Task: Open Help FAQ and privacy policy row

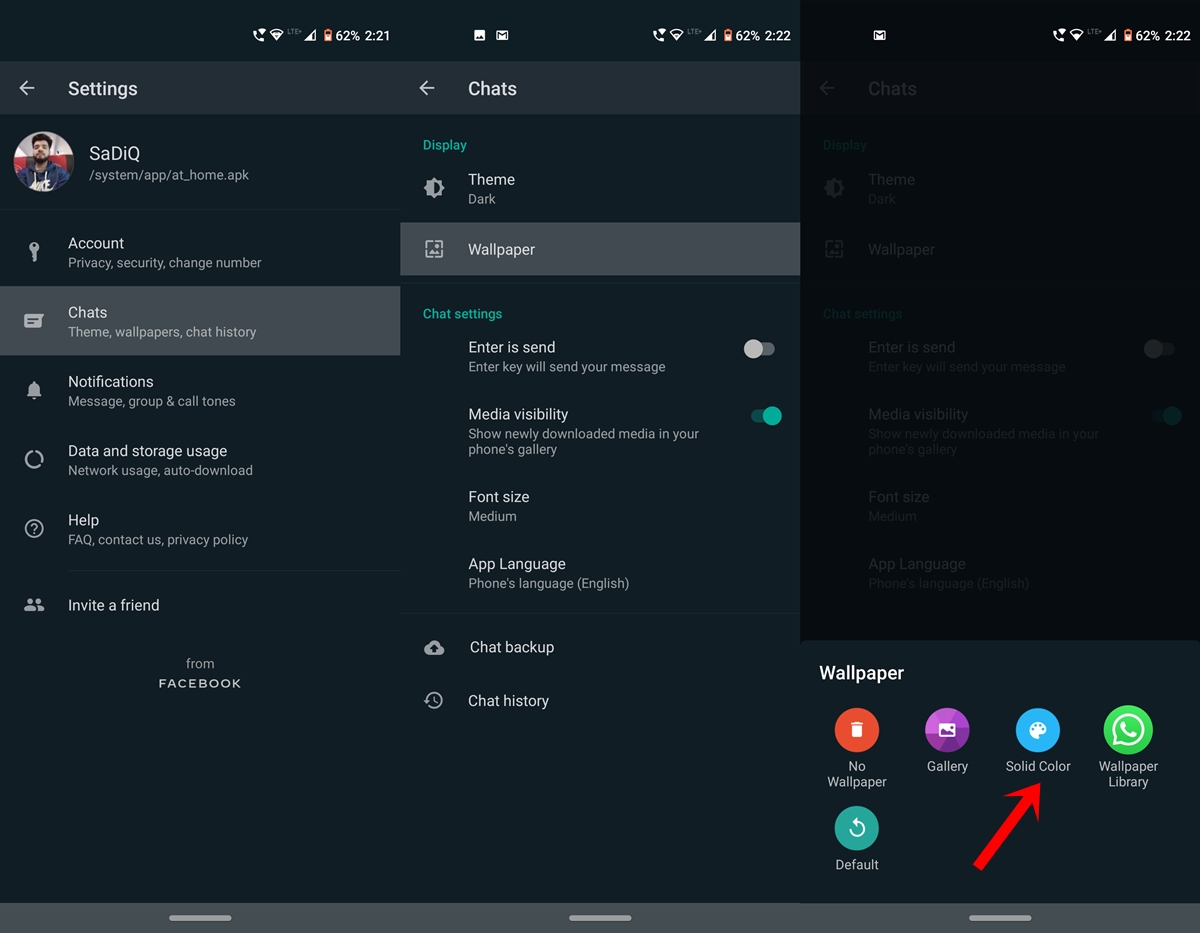Action: pos(200,529)
